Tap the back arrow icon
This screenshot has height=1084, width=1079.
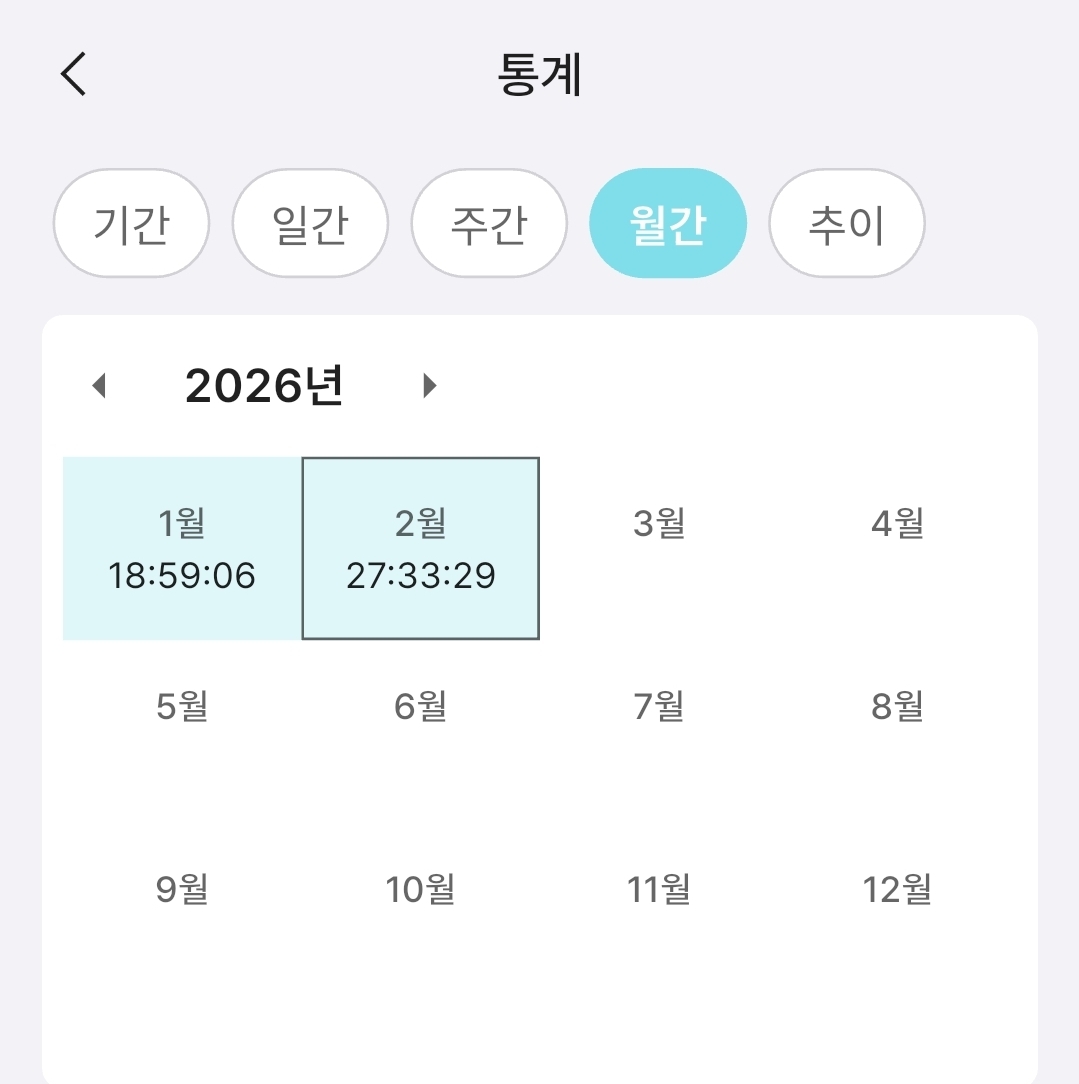(74, 75)
